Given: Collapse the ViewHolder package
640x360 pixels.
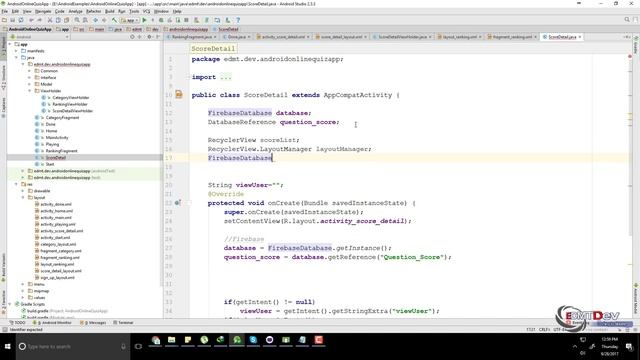Looking at the screenshot, I should click(29, 91).
